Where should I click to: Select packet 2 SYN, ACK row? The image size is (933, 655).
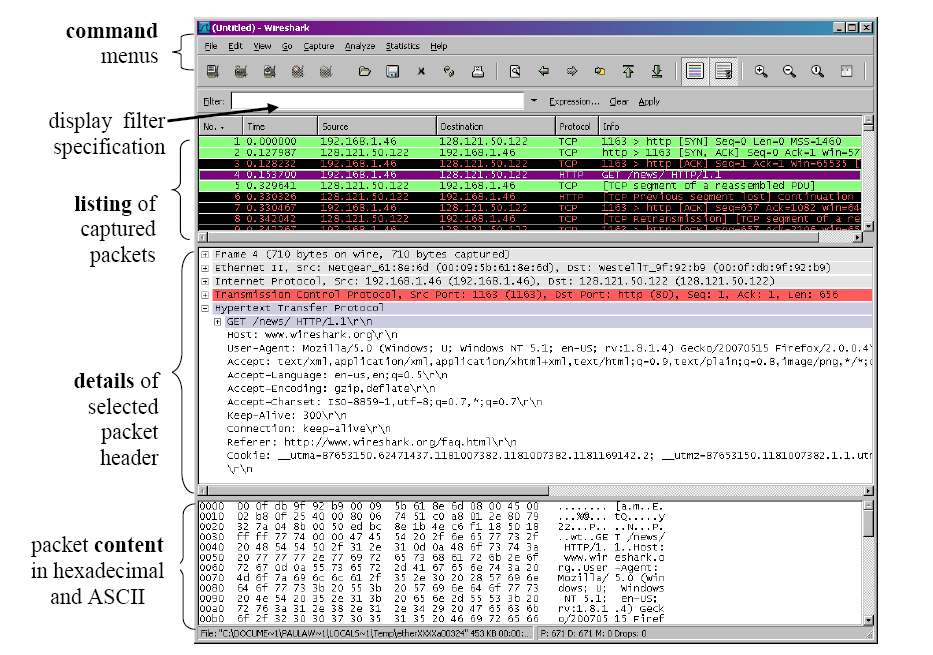tap(530, 152)
